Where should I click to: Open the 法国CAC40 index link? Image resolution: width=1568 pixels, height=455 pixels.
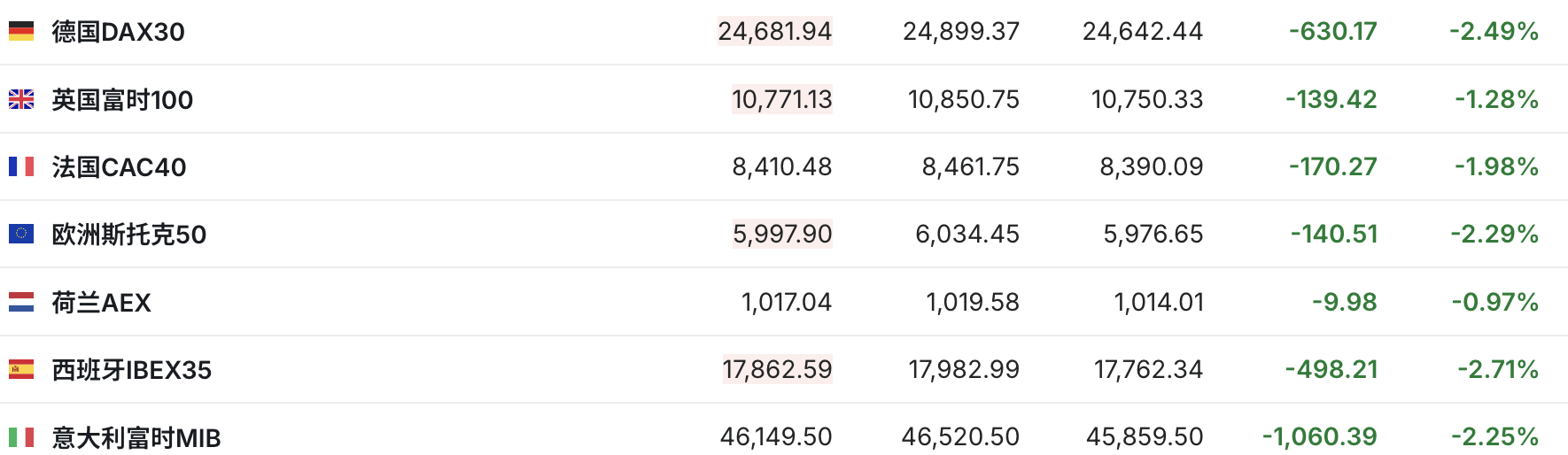(x=119, y=167)
